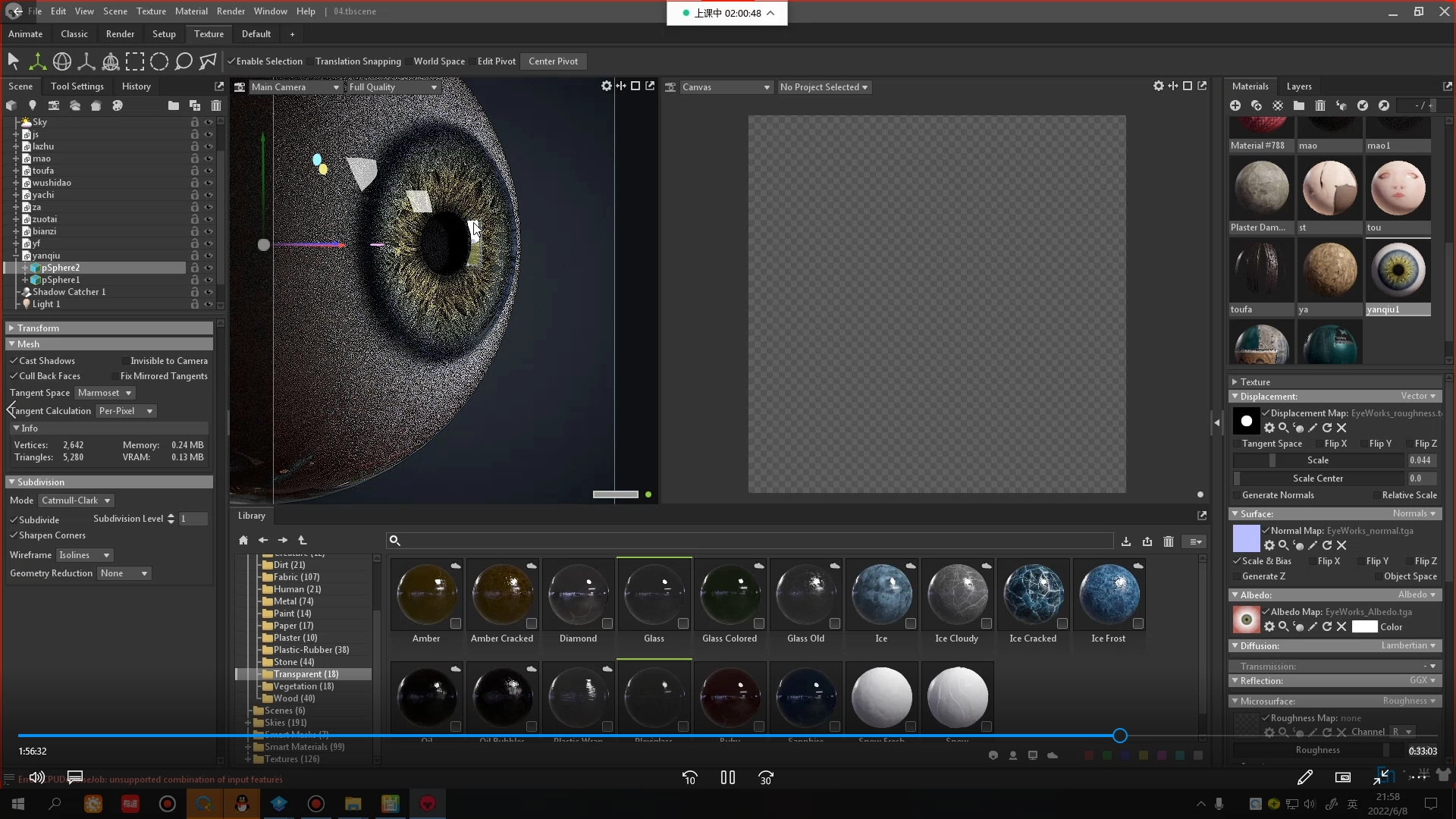Click the Center Pivot button

[x=553, y=61]
